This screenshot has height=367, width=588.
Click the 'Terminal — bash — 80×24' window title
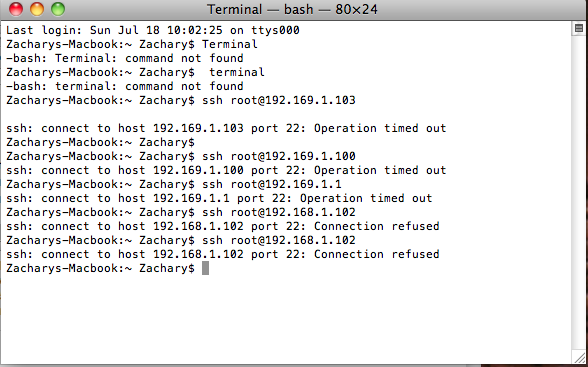click(292, 9)
